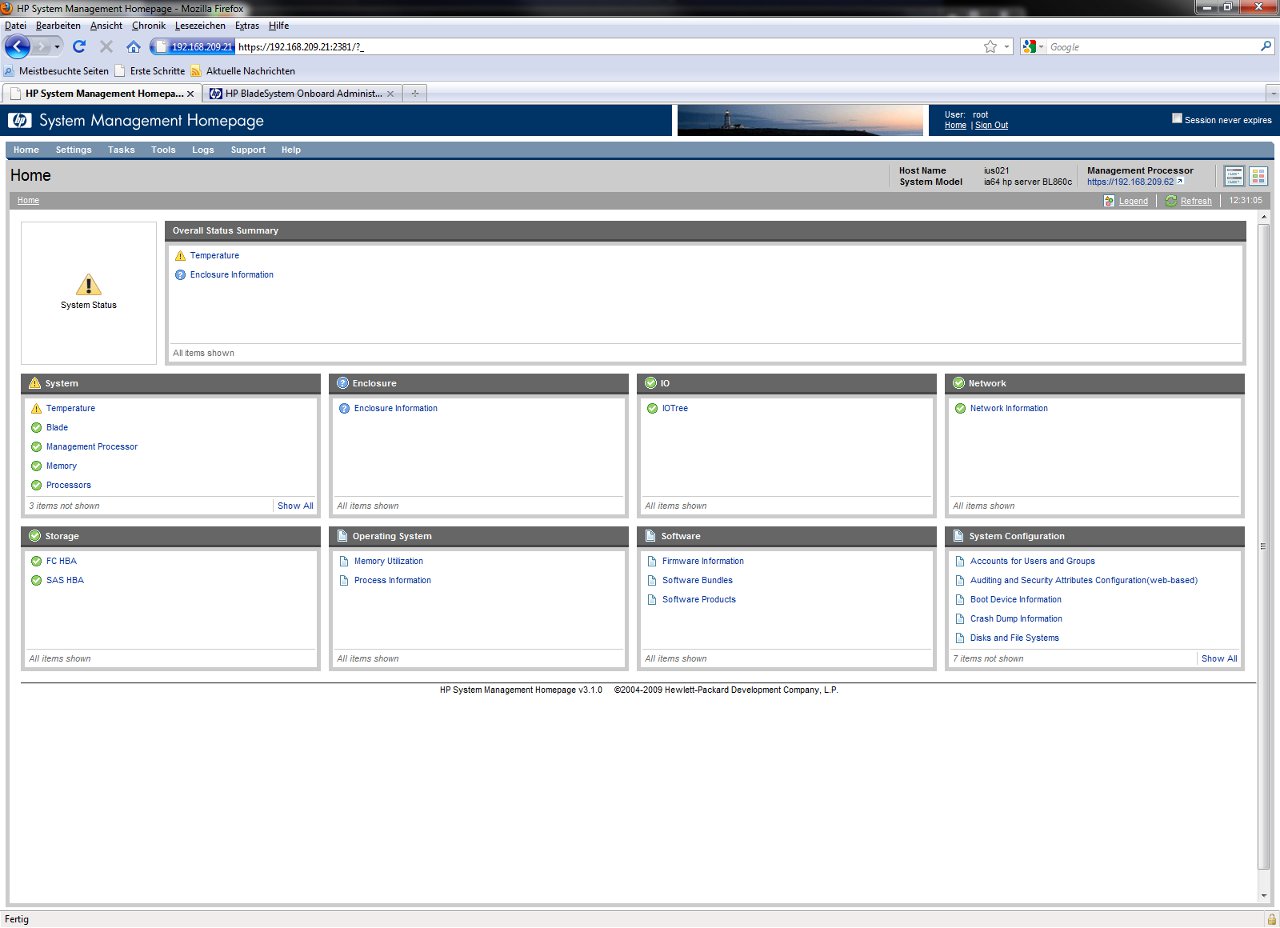Open Disks and File Systems link

[x=1014, y=638]
